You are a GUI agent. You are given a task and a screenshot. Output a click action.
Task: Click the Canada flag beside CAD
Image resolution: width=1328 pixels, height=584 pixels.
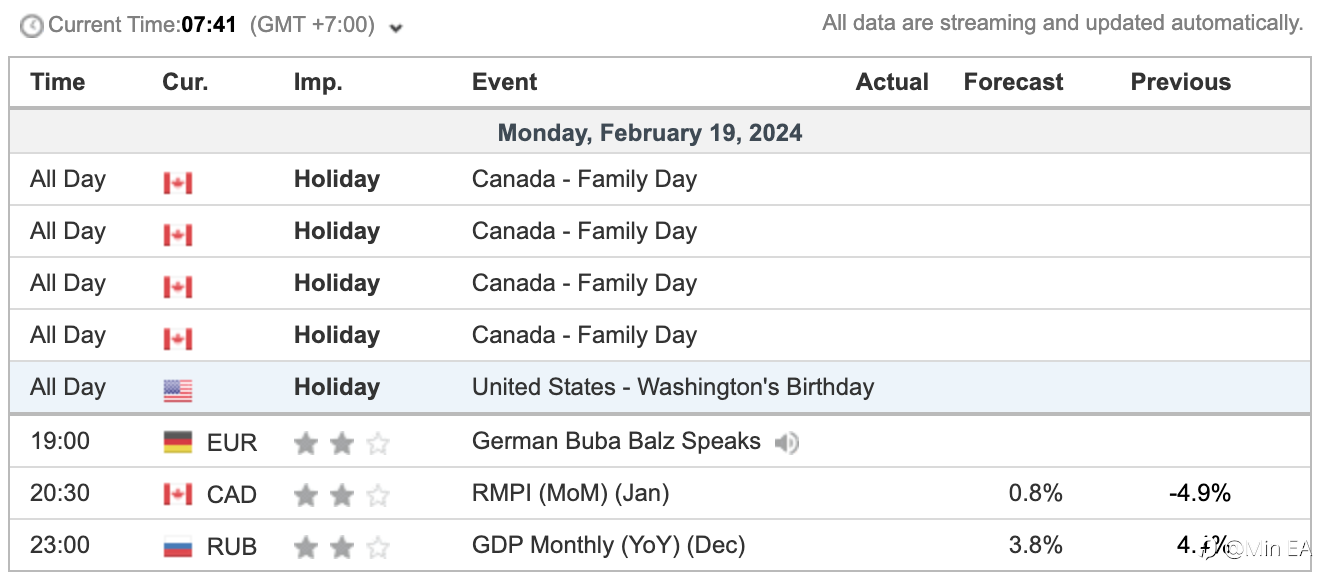click(178, 495)
